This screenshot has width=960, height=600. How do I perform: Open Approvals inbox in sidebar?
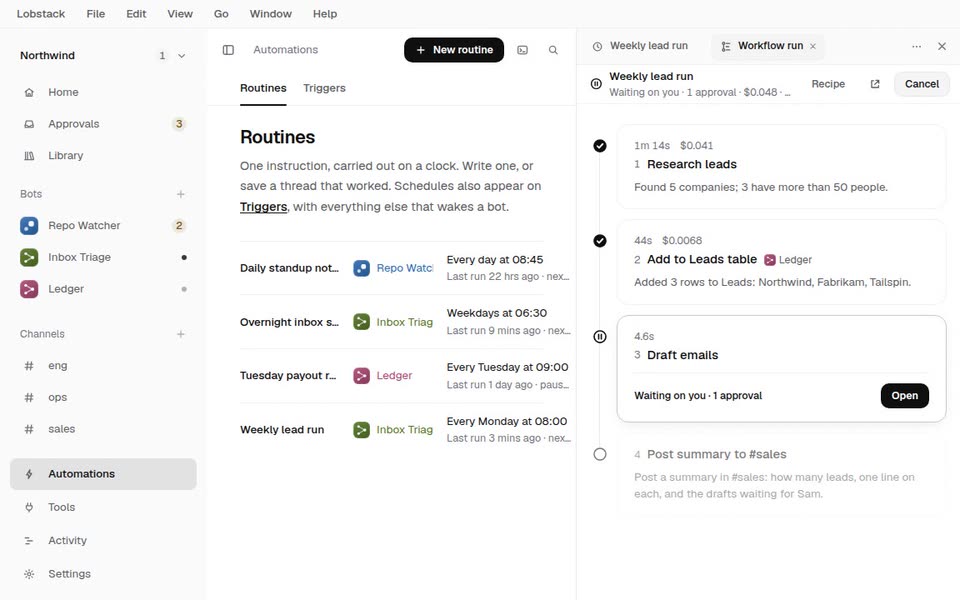coord(103,124)
